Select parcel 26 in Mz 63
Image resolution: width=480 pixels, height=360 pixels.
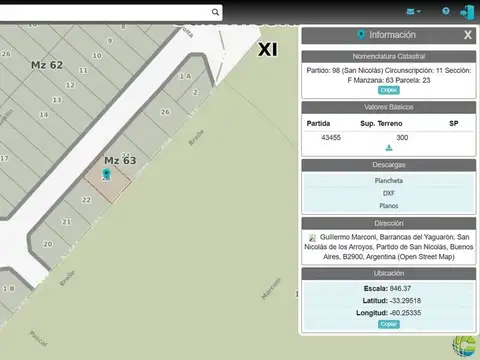(x=165, y=112)
